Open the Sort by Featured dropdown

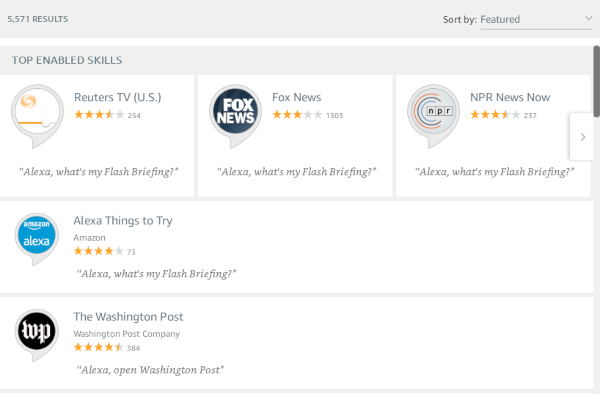(536, 20)
